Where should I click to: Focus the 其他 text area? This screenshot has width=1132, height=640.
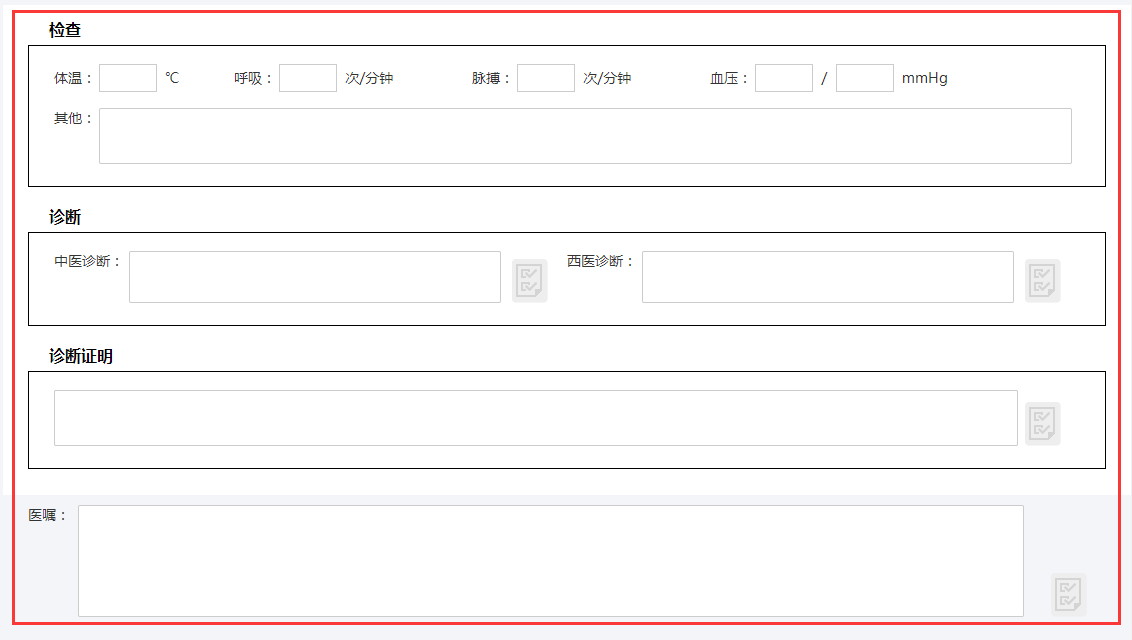click(x=585, y=136)
